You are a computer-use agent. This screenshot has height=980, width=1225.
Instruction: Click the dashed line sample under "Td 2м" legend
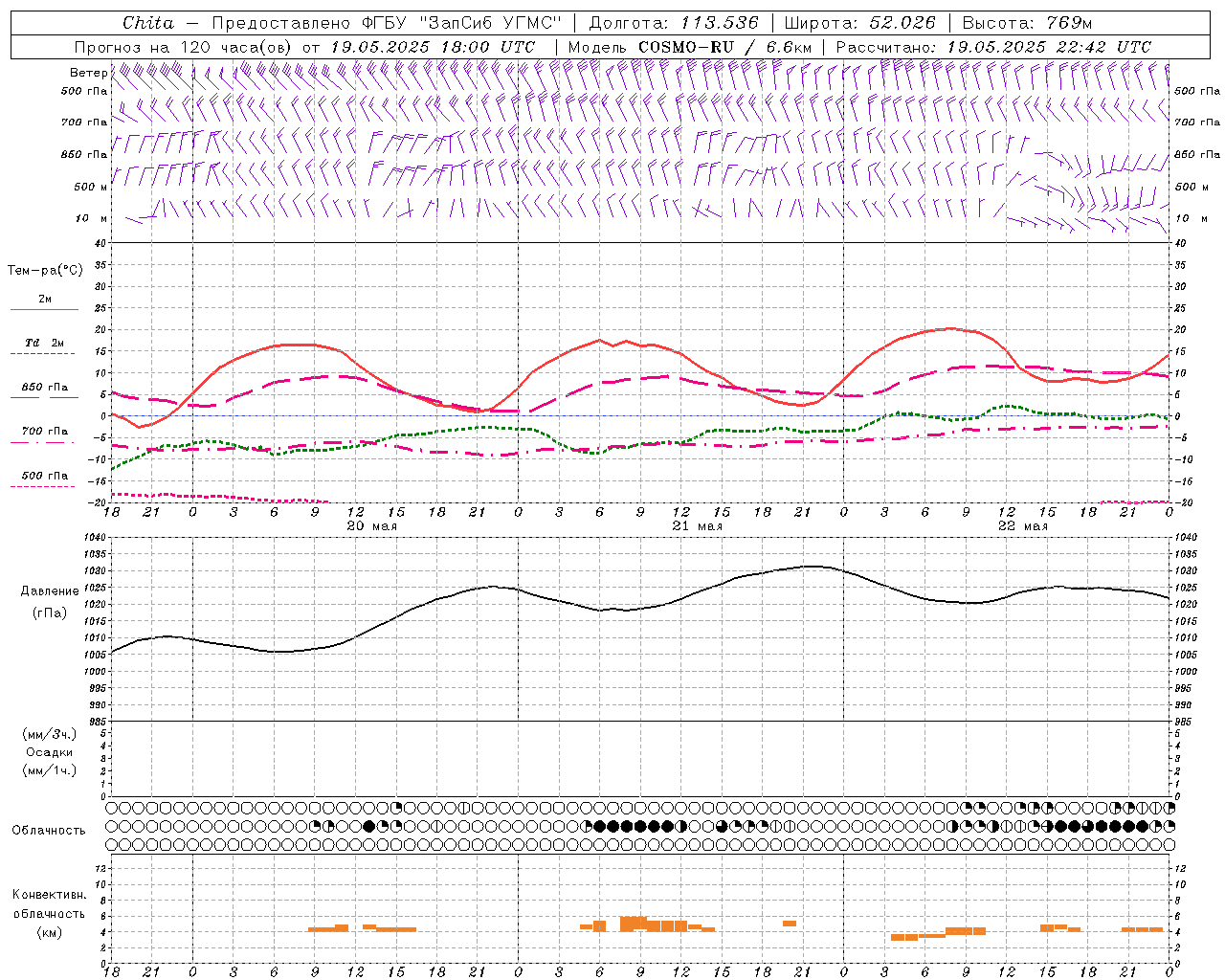(x=43, y=354)
